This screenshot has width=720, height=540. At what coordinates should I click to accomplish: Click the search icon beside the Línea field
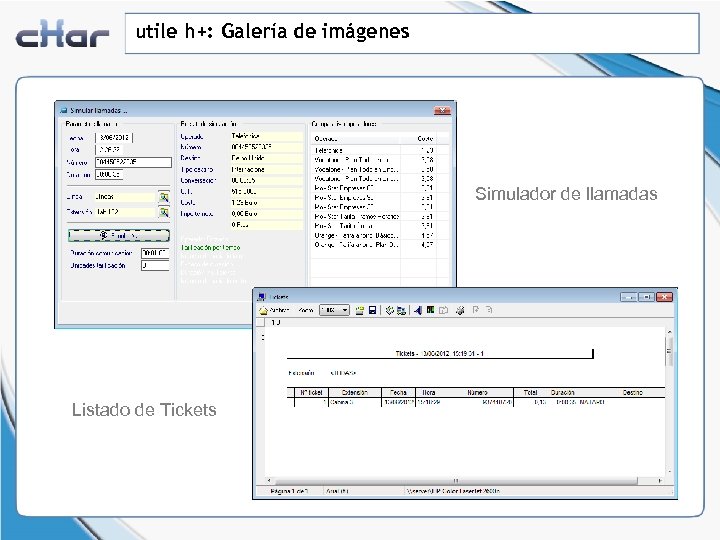tap(164, 197)
